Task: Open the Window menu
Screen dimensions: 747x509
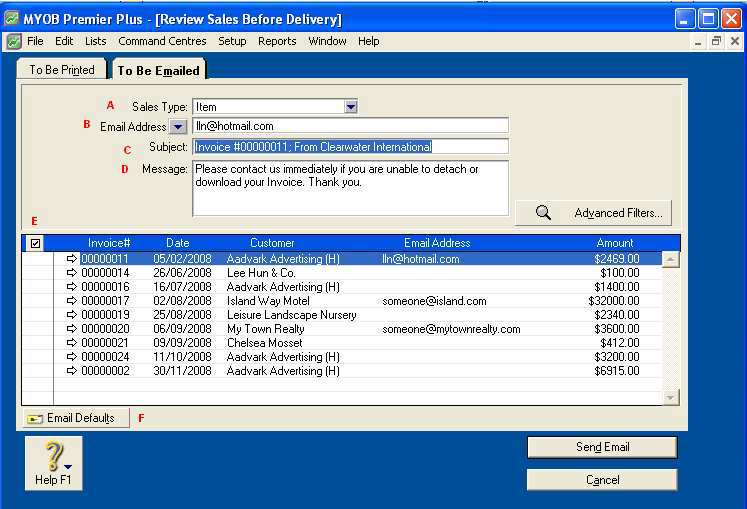Action: pos(327,41)
